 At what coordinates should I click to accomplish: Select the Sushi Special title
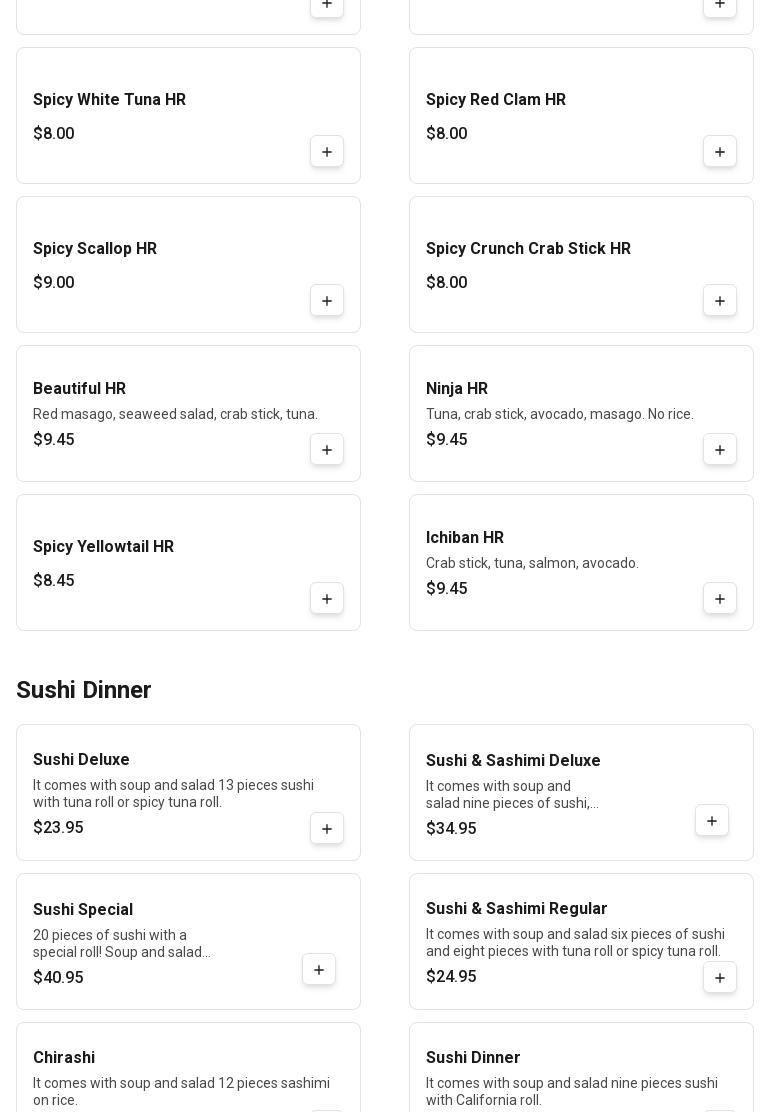(x=83, y=909)
